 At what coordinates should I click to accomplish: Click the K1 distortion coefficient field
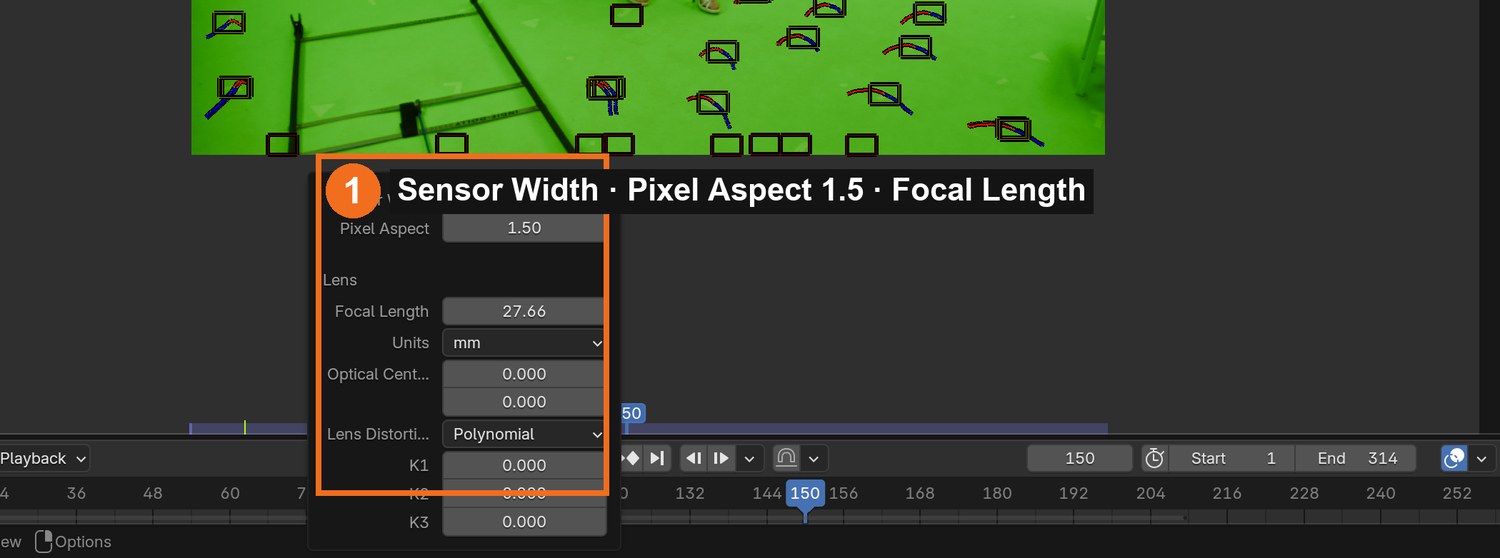click(524, 465)
